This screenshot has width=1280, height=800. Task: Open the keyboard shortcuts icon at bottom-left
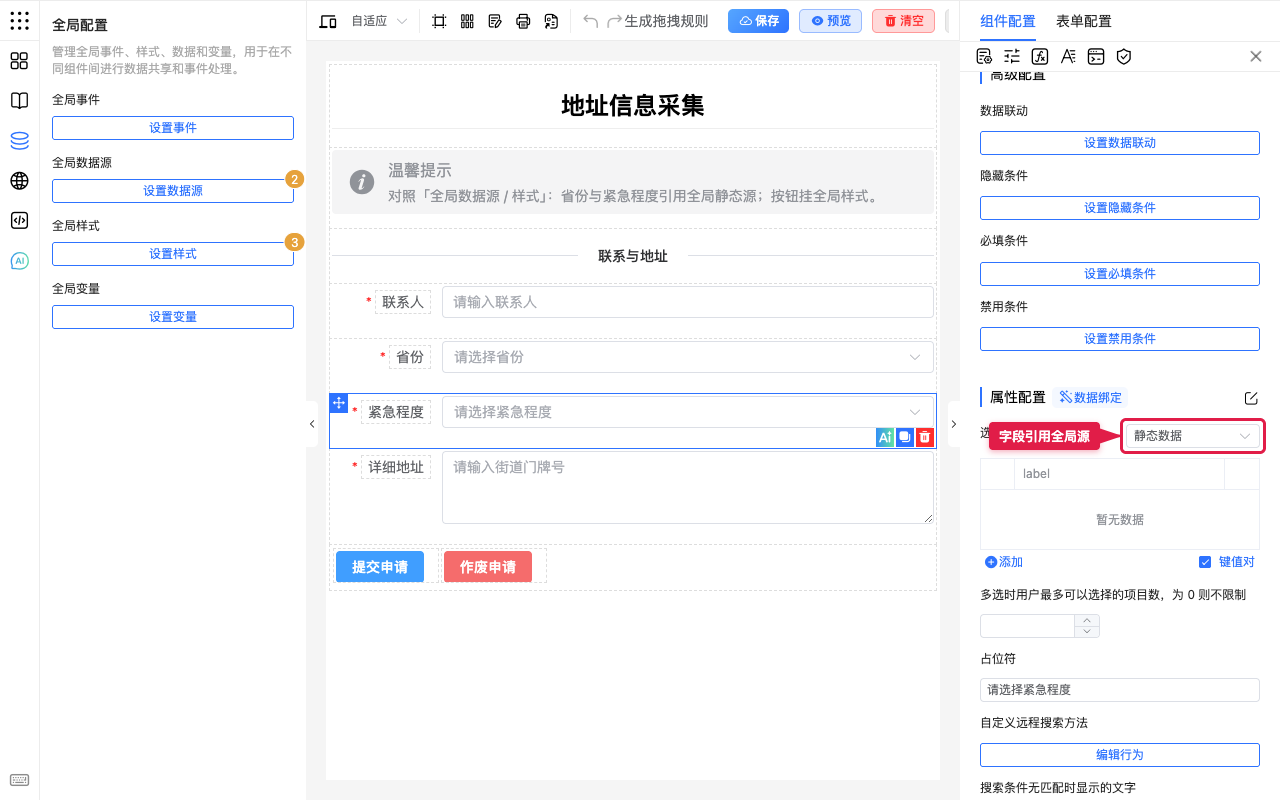(x=19, y=780)
